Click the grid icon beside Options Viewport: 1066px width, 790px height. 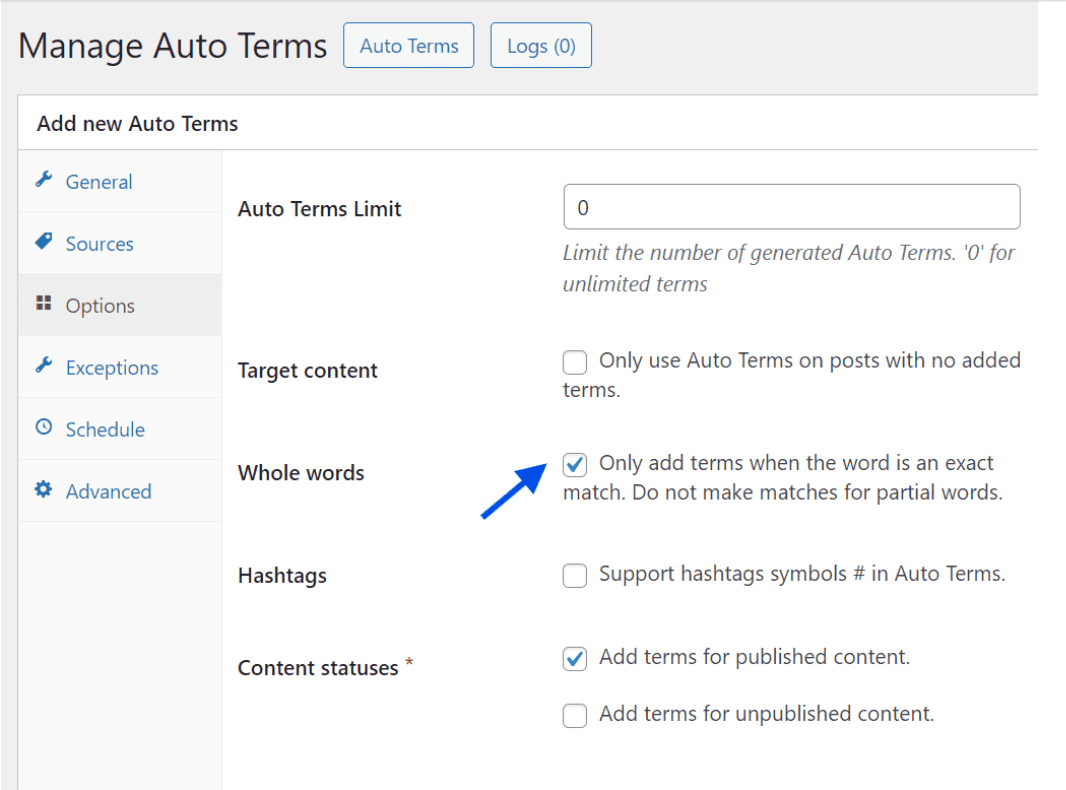pyautogui.click(x=44, y=303)
